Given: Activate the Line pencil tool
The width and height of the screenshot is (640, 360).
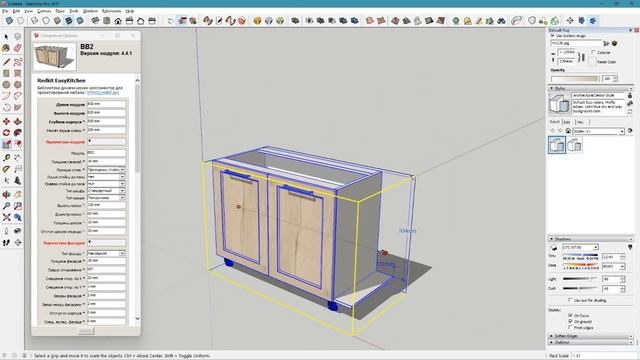Looking at the screenshot, I should pyautogui.click(x=6, y=62).
